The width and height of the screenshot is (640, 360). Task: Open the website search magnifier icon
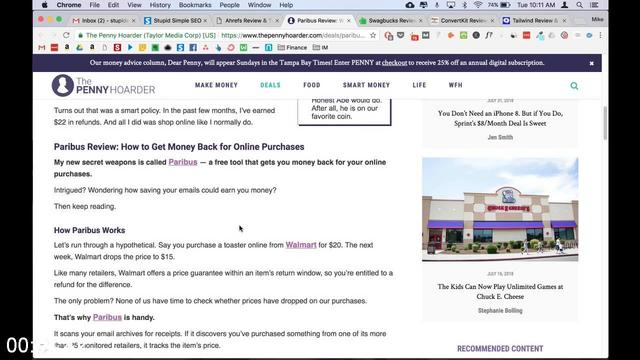[x=574, y=86]
